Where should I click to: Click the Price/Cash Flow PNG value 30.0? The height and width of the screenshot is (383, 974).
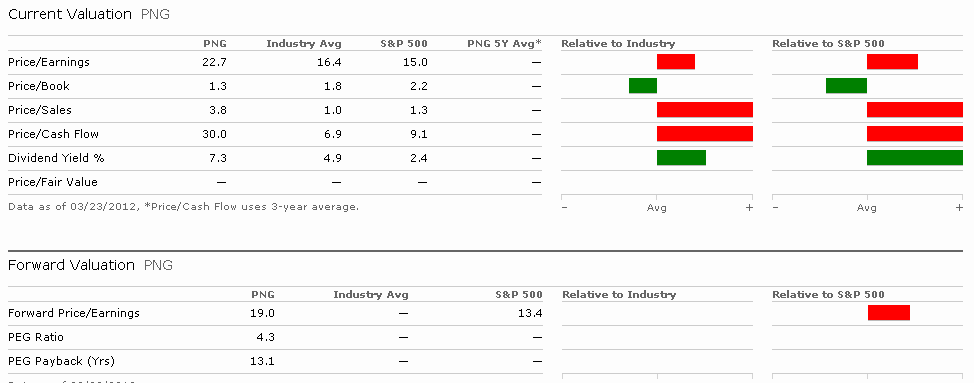point(216,134)
